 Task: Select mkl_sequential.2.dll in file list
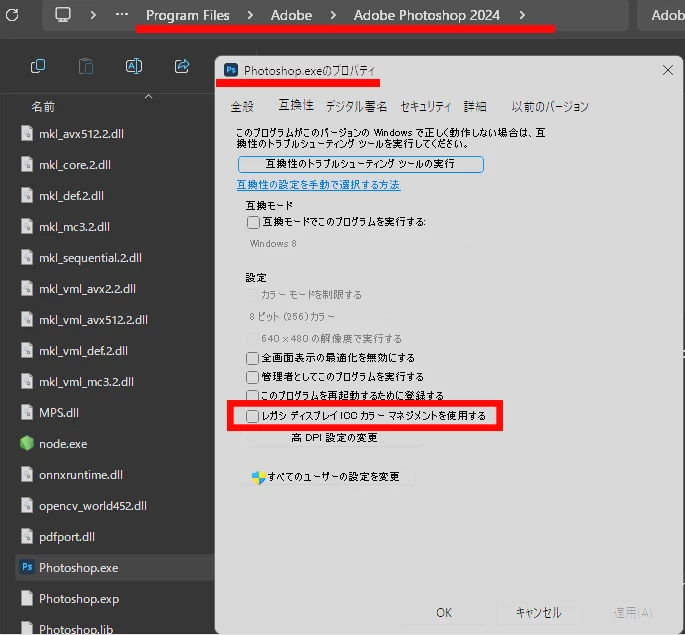click(x=90, y=258)
